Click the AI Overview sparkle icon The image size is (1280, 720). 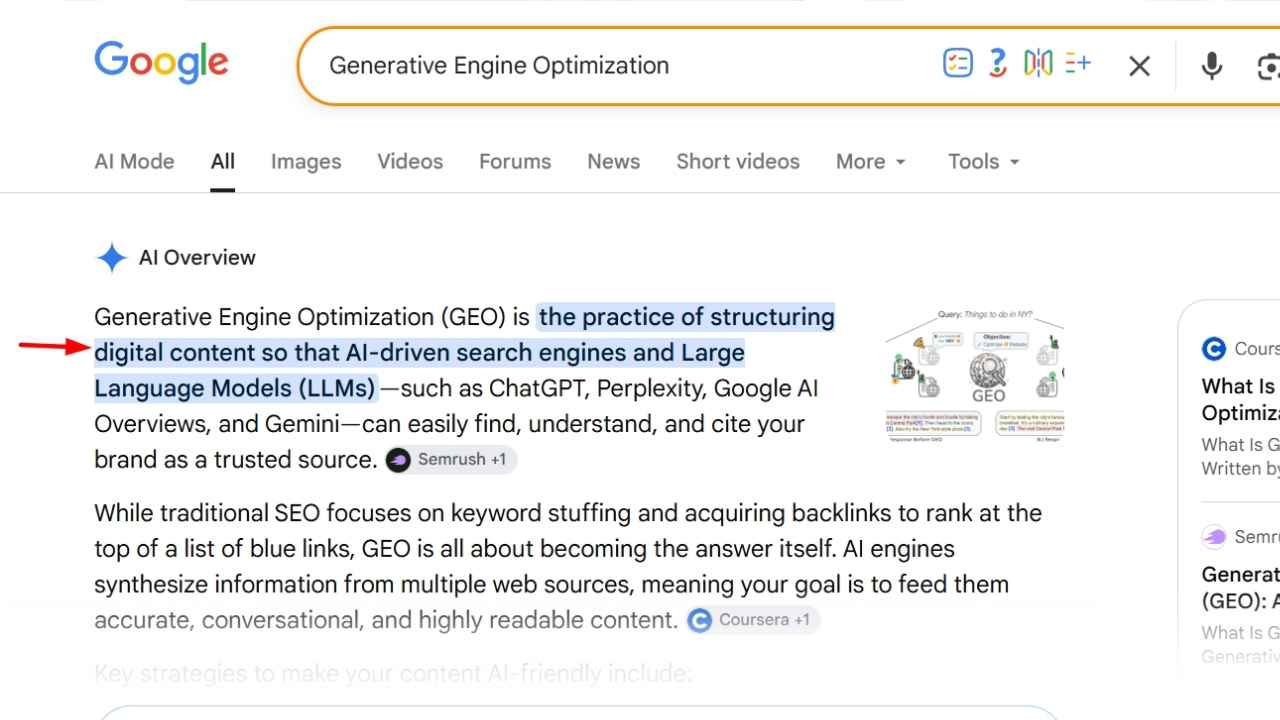click(111, 258)
